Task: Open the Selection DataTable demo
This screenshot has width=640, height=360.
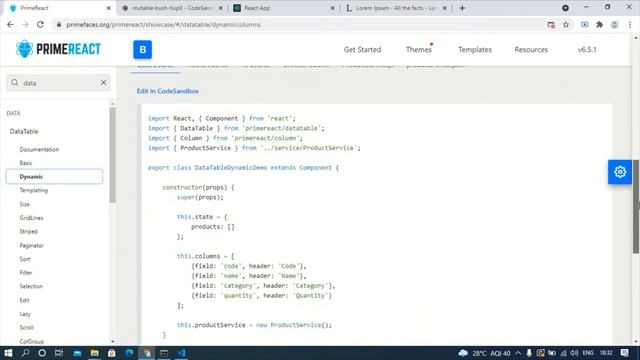Action: [x=31, y=286]
